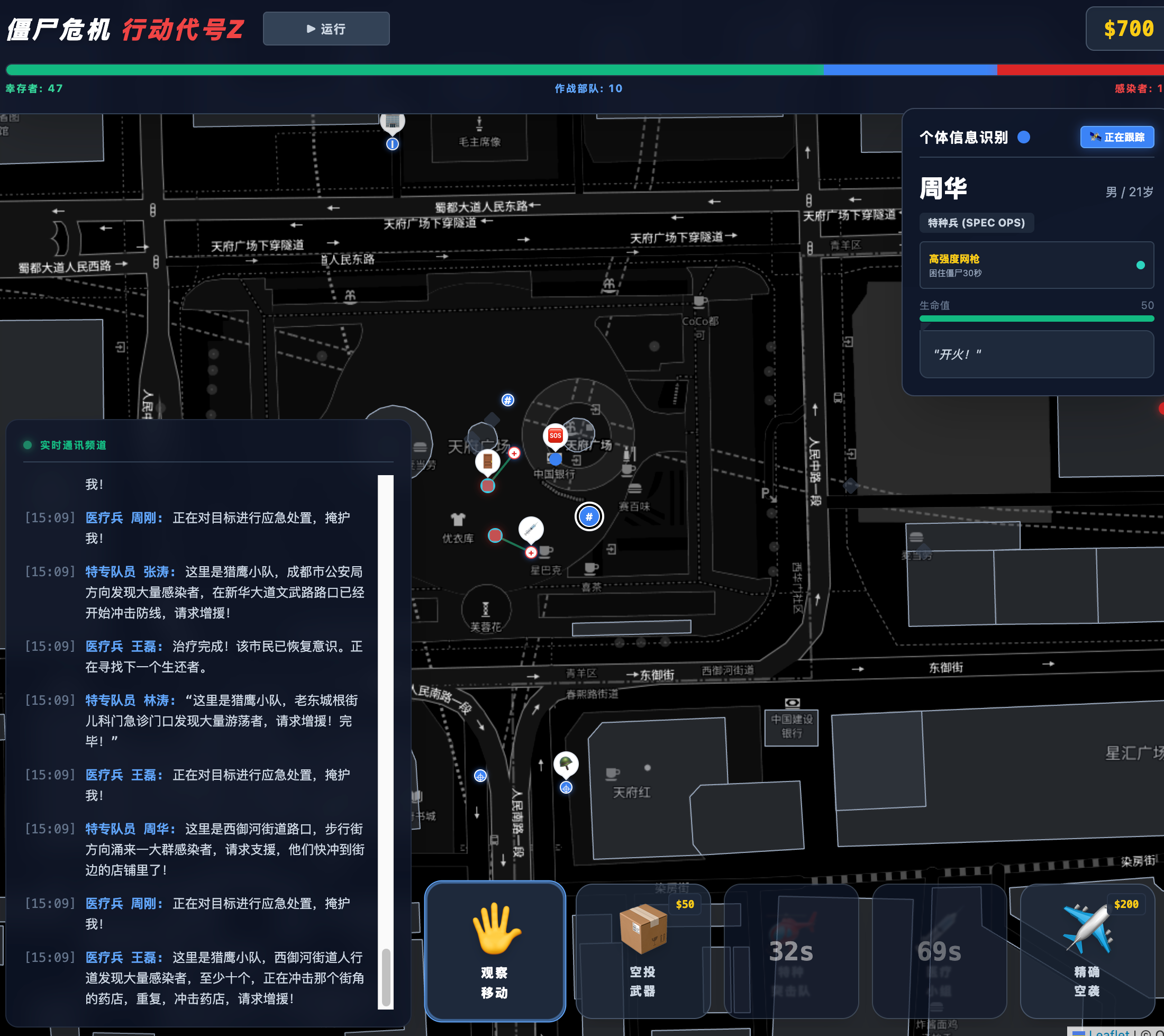This screenshot has height=1036, width=1164.
Task: Click the soldier helmet marker near 天府红
Action: click(x=566, y=764)
